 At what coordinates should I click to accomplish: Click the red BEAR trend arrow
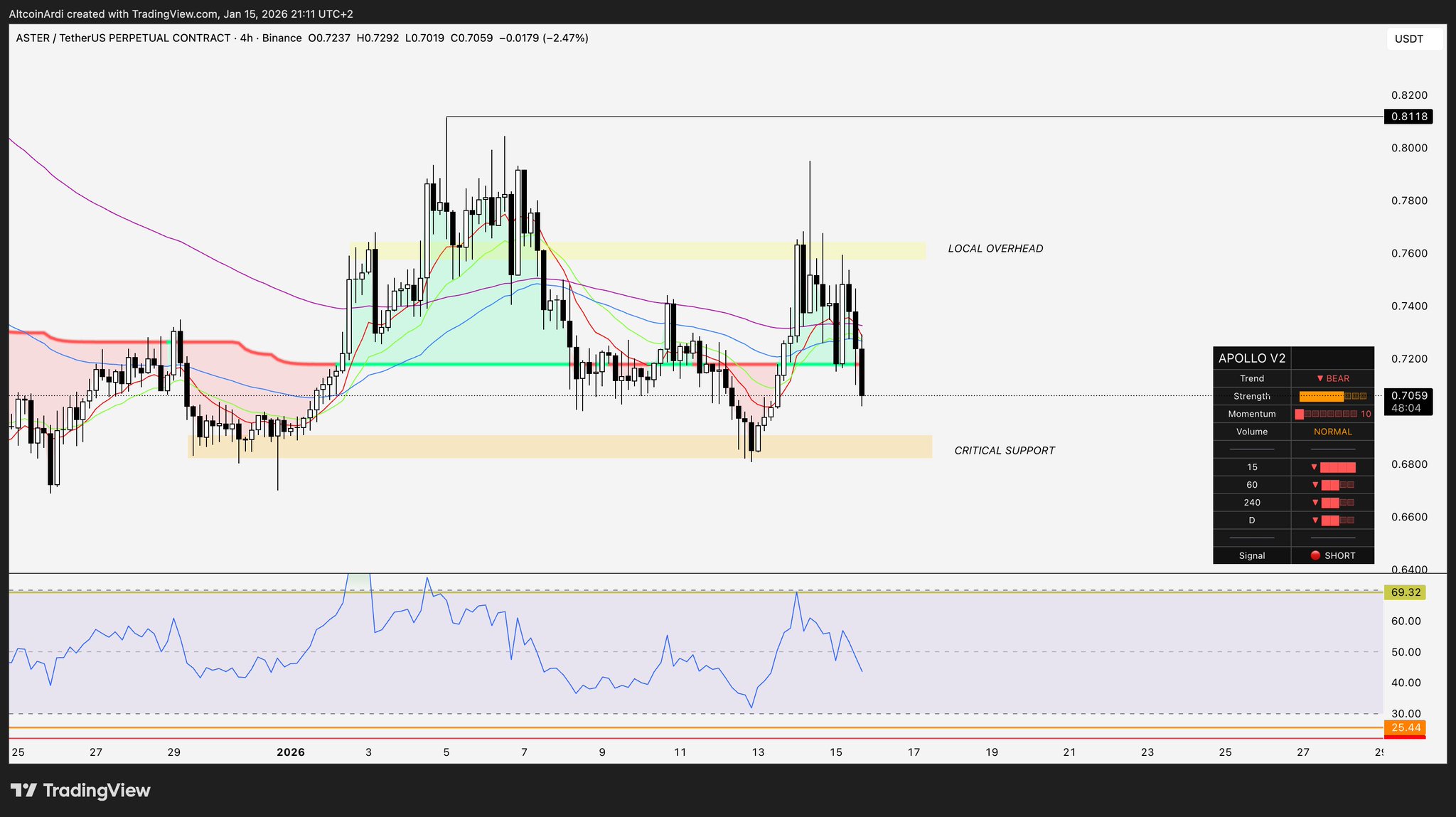pyautogui.click(x=1319, y=378)
